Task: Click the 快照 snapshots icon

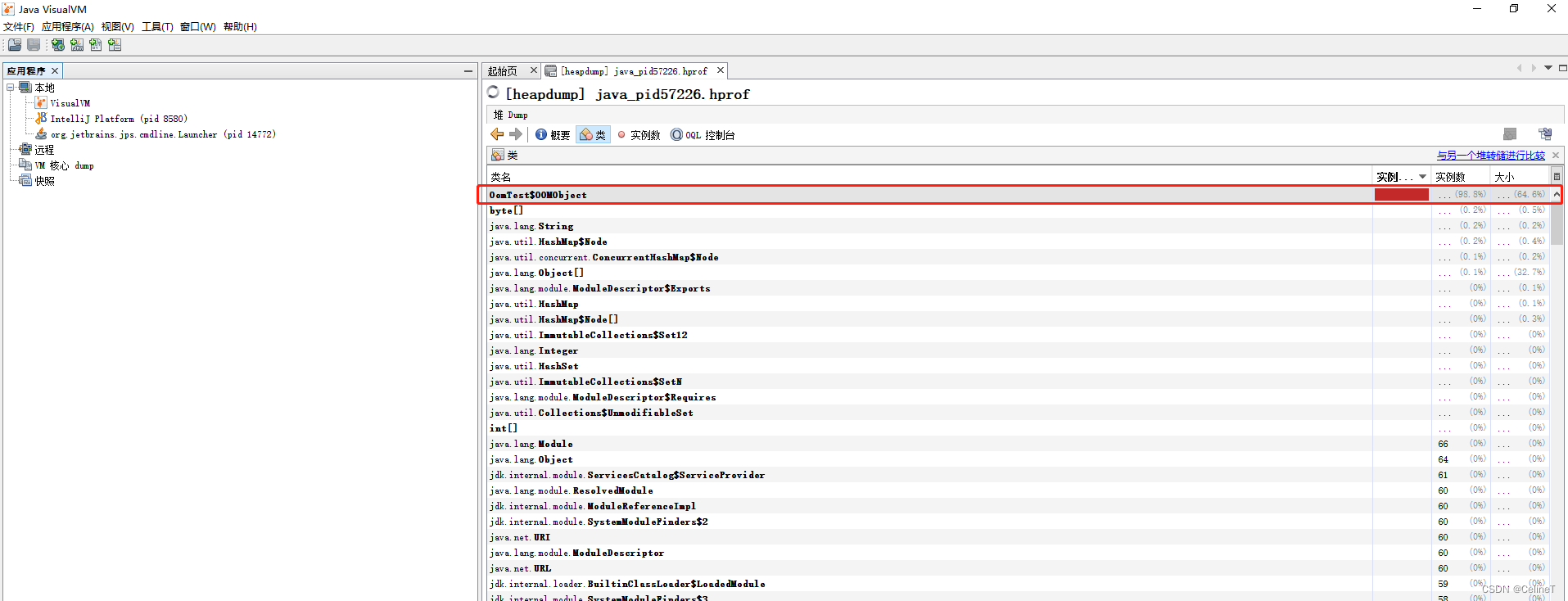Action: [x=25, y=181]
